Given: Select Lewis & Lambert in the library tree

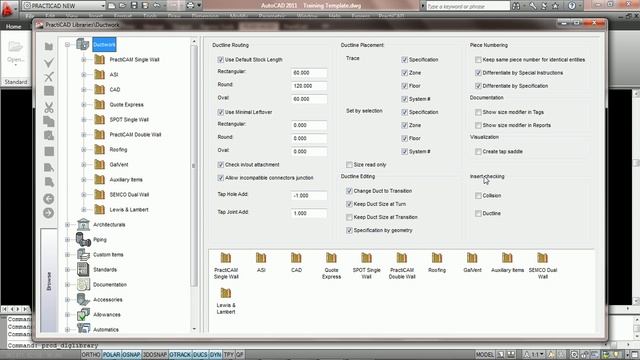Looking at the screenshot, I should (x=129, y=209).
